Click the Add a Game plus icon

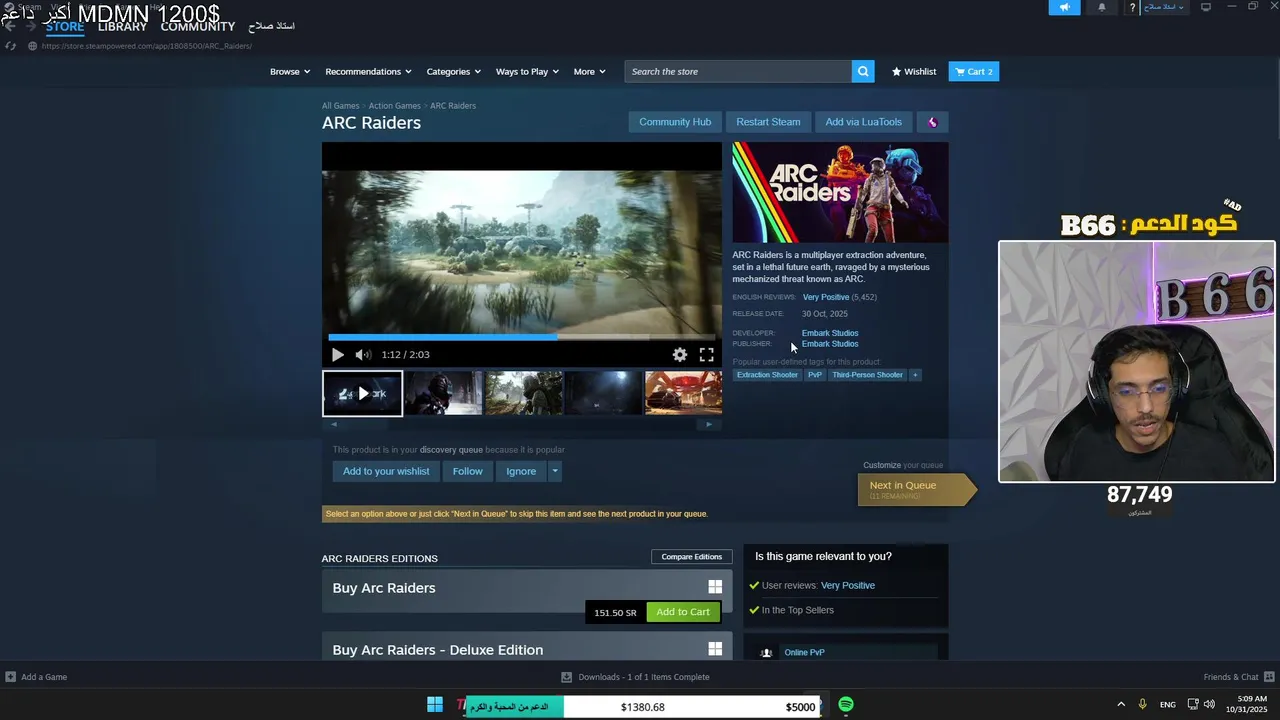10,677
